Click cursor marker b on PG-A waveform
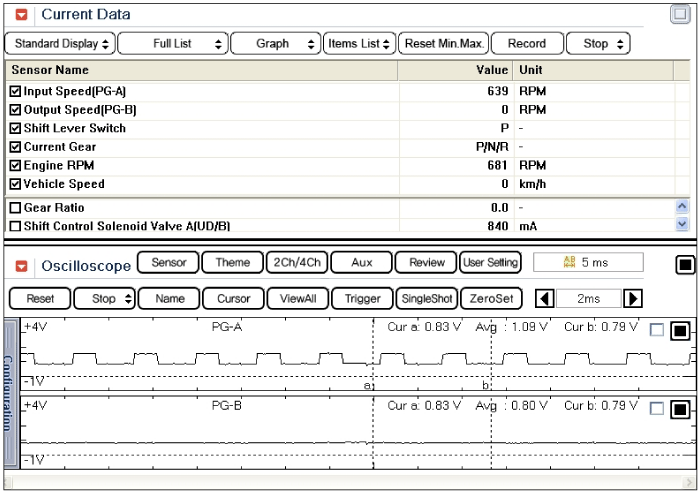The image size is (700, 493). click(485, 385)
